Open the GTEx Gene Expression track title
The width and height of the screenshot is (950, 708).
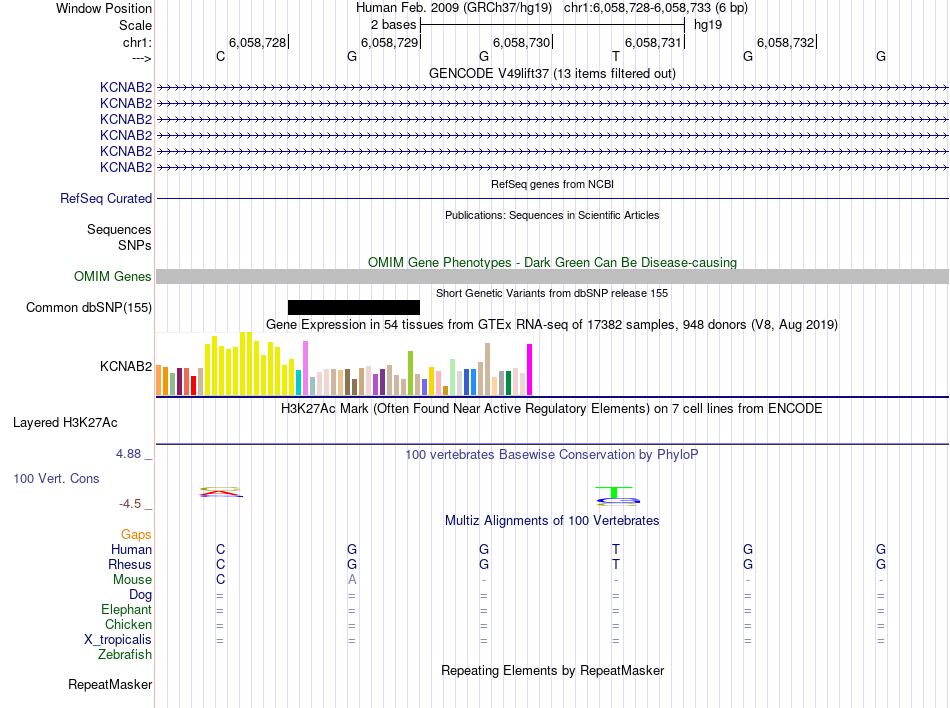pyautogui.click(x=552, y=325)
